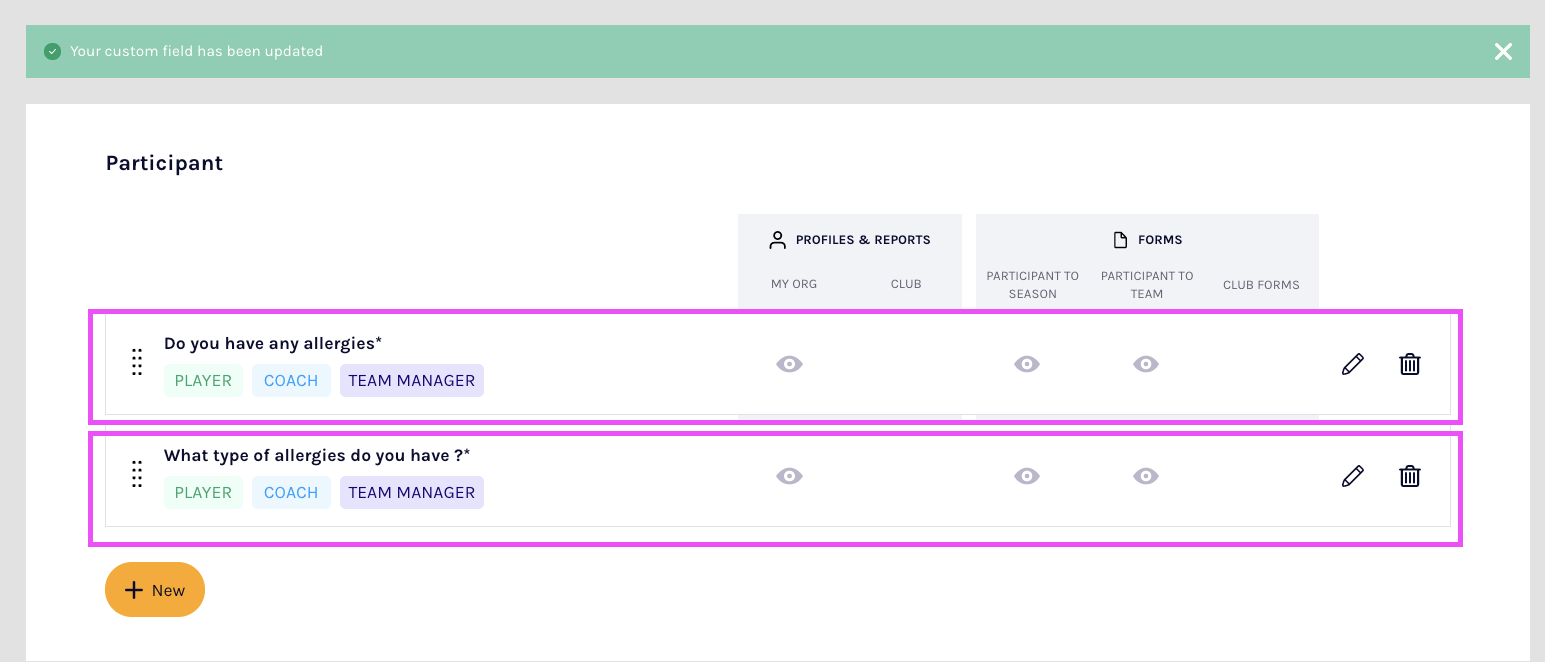Toggle My Org visibility for 'What type' field
The height and width of the screenshot is (662, 1545).
[789, 476]
